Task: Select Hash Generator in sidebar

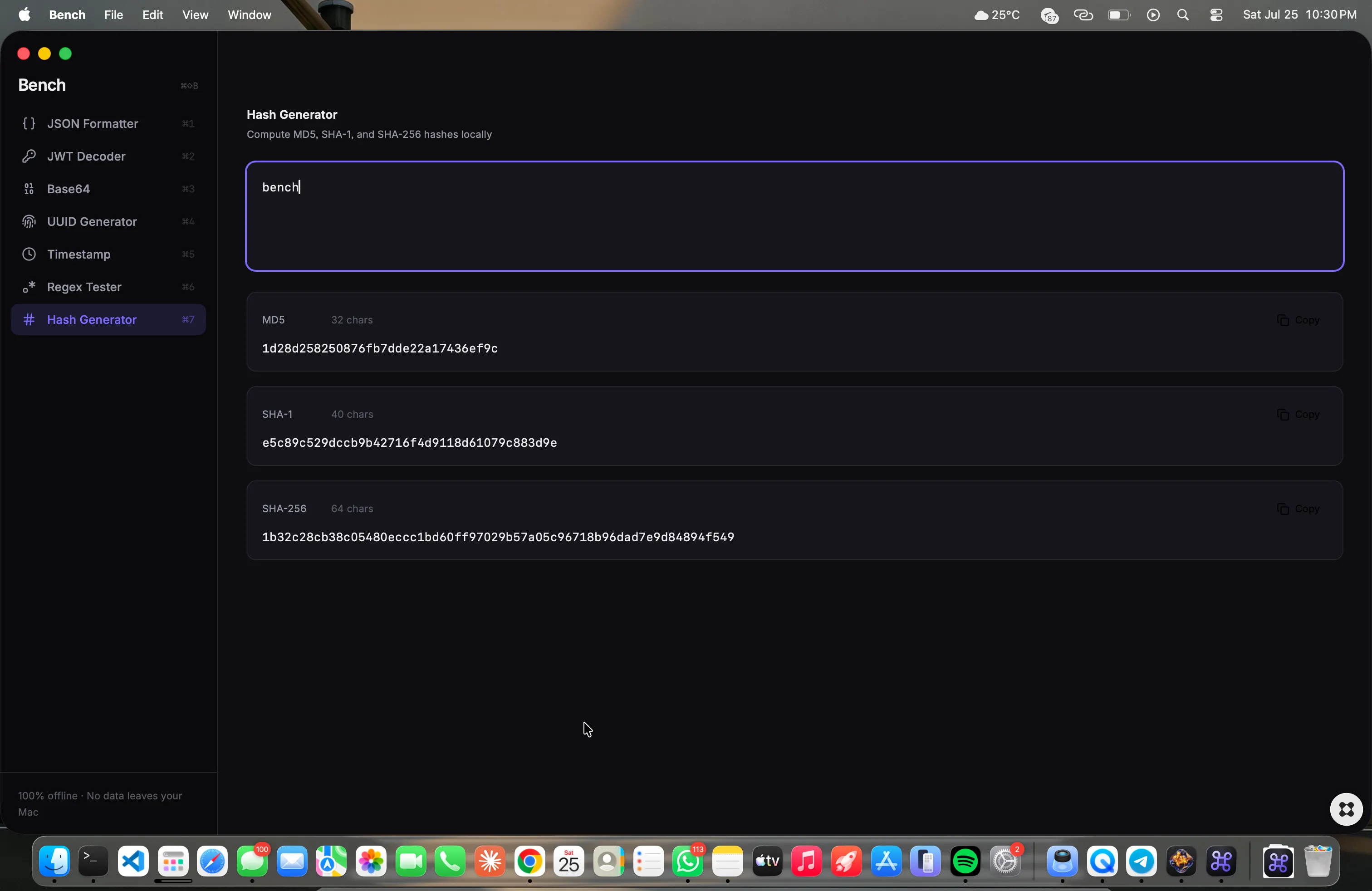Action: pos(108,320)
